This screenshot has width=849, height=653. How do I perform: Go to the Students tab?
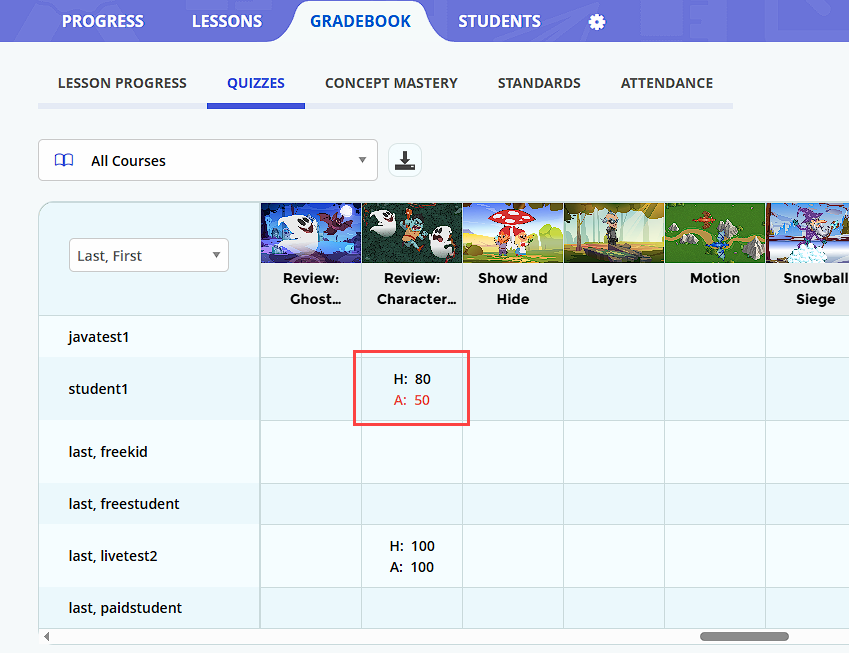pyautogui.click(x=499, y=21)
